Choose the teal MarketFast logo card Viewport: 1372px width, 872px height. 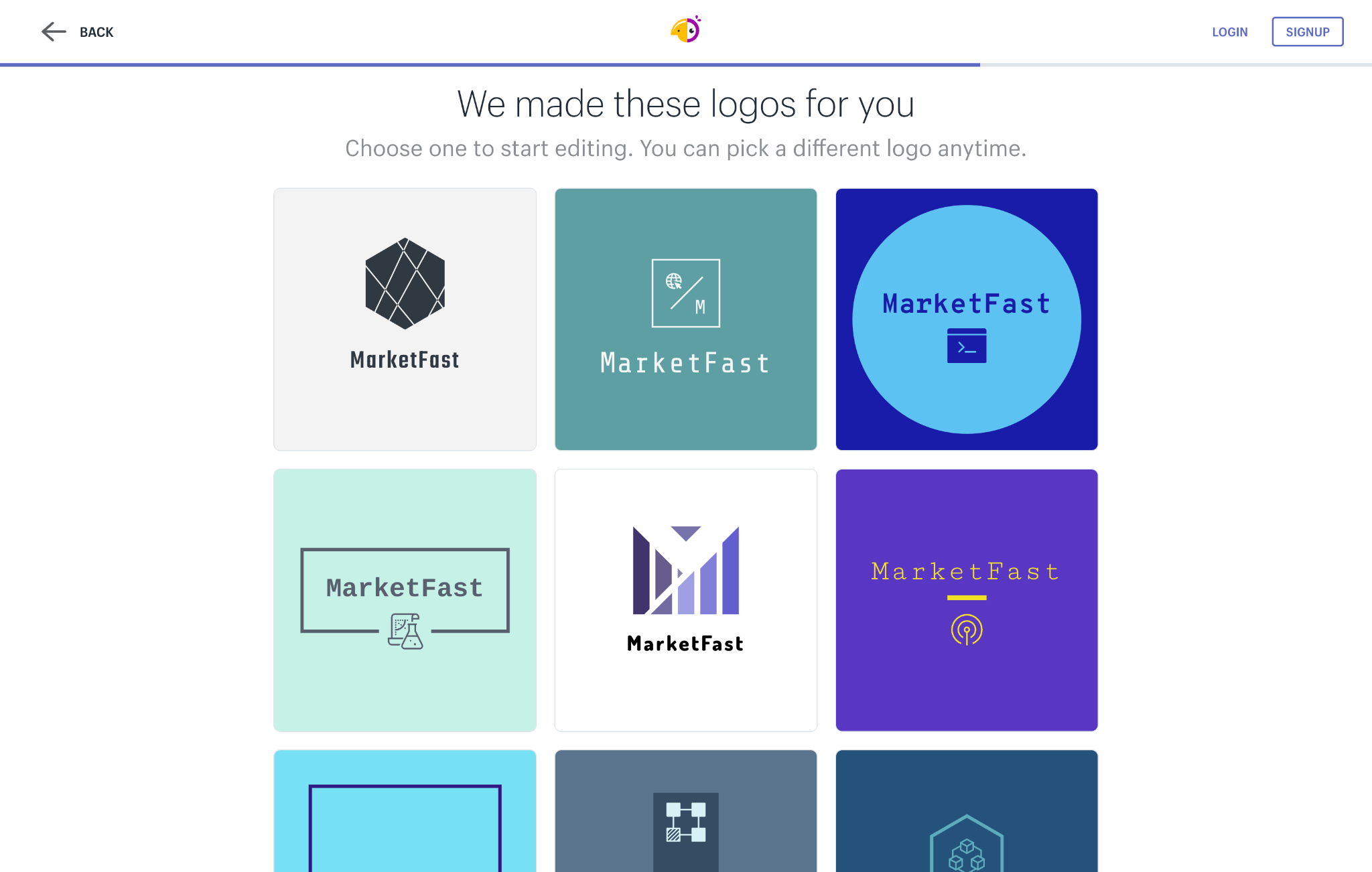point(686,319)
